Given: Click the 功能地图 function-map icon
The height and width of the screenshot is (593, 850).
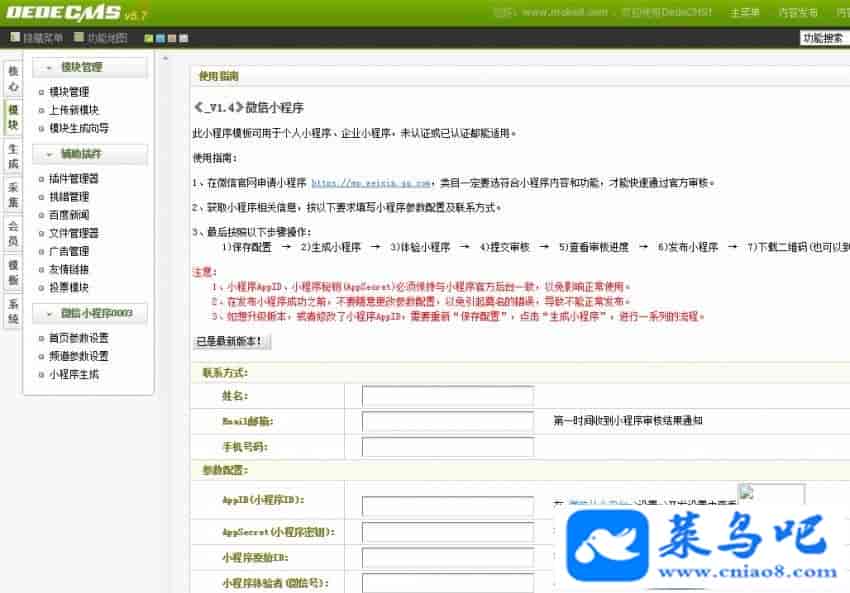Looking at the screenshot, I should coord(79,37).
